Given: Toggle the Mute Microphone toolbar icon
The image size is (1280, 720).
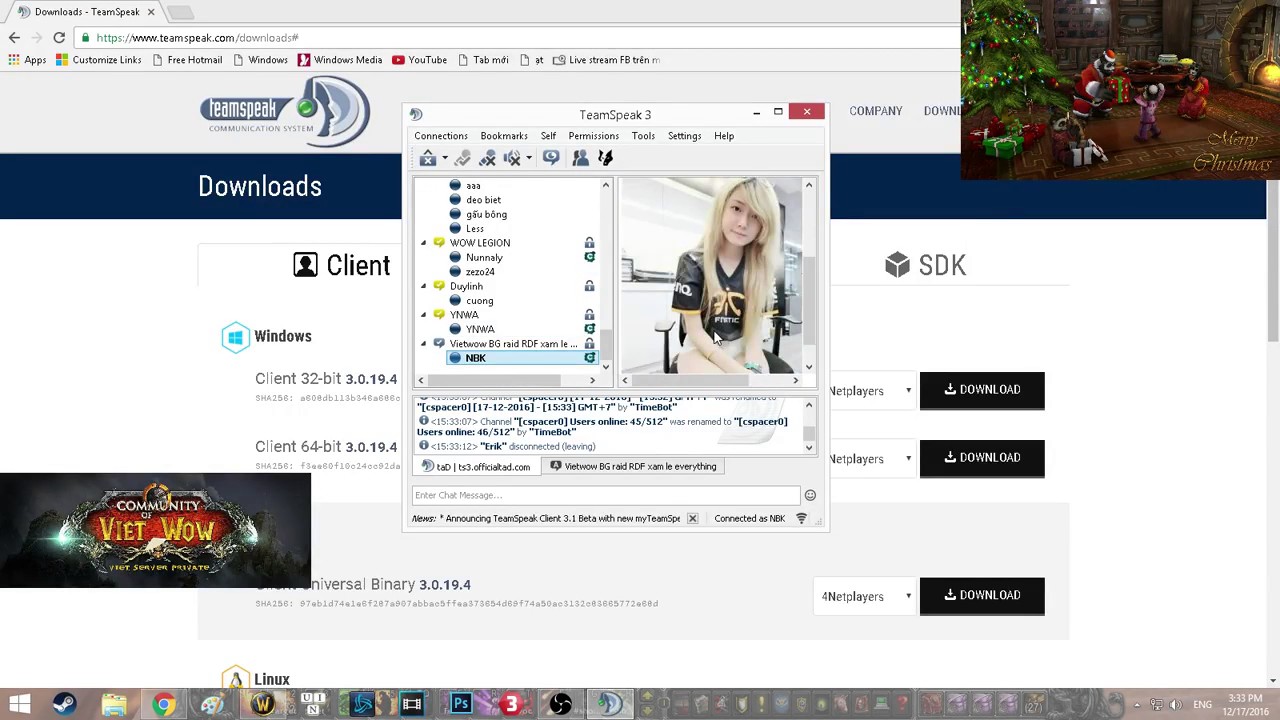Looking at the screenshot, I should pos(487,158).
